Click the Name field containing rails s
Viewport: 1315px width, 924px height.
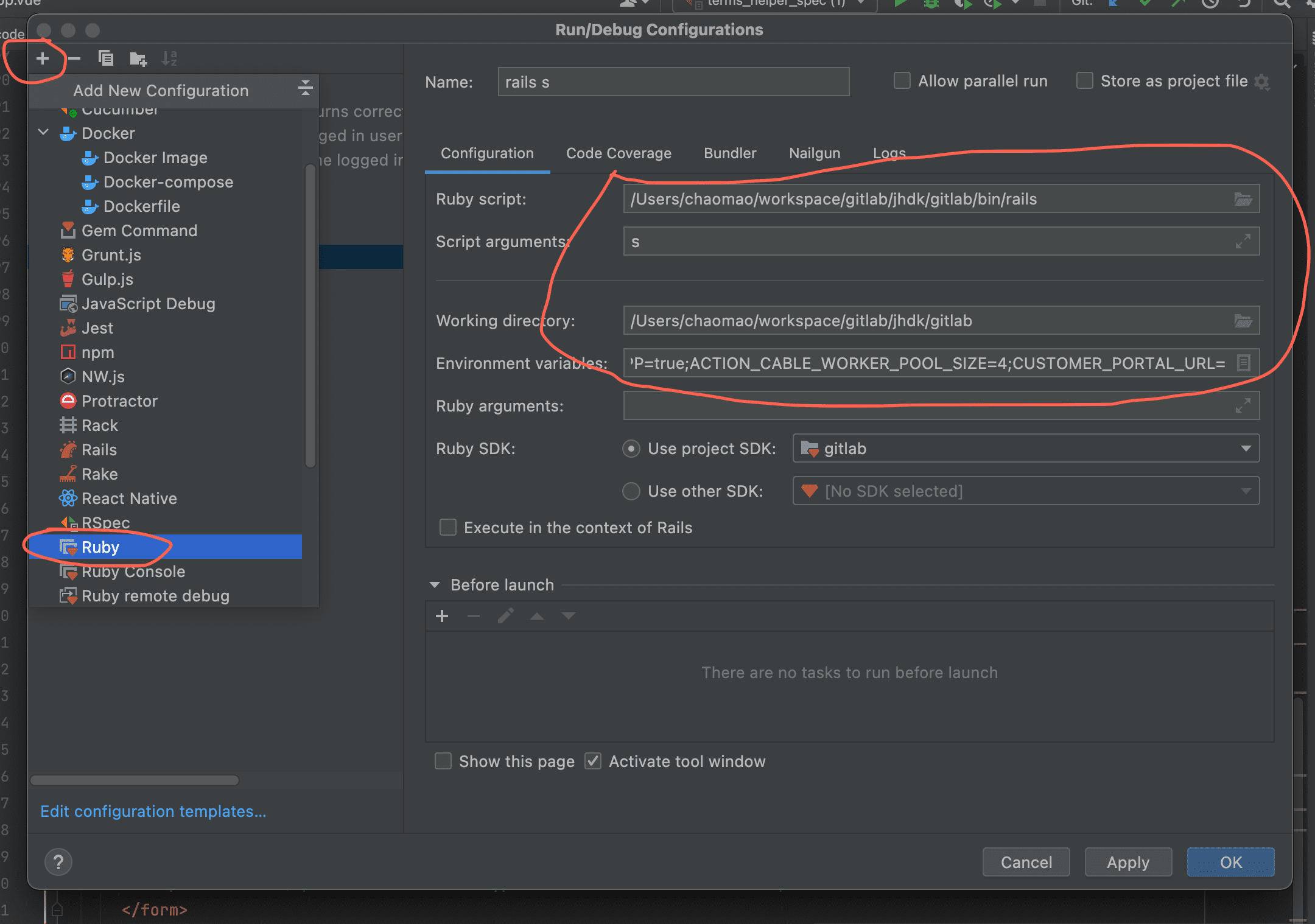click(670, 81)
